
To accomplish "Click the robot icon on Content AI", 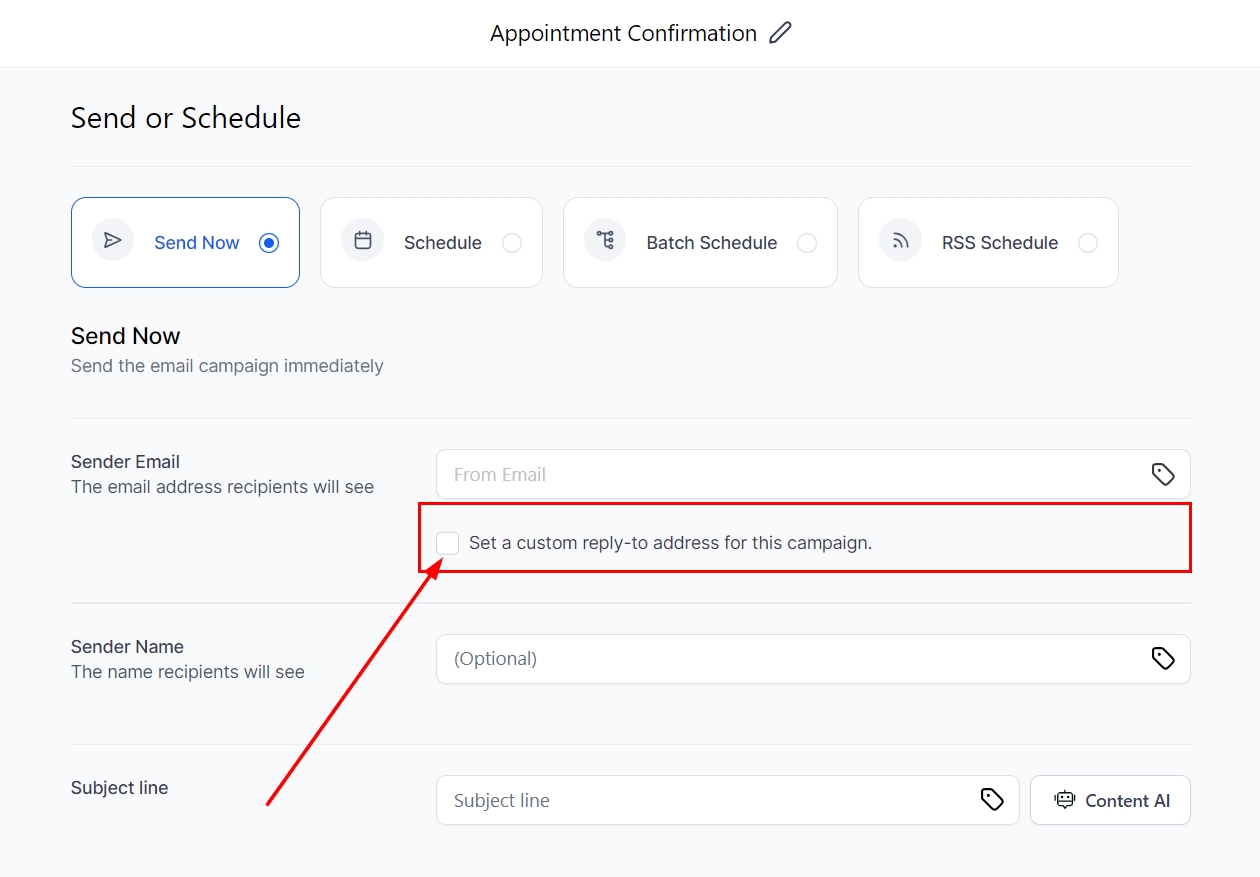I will click(x=1065, y=800).
